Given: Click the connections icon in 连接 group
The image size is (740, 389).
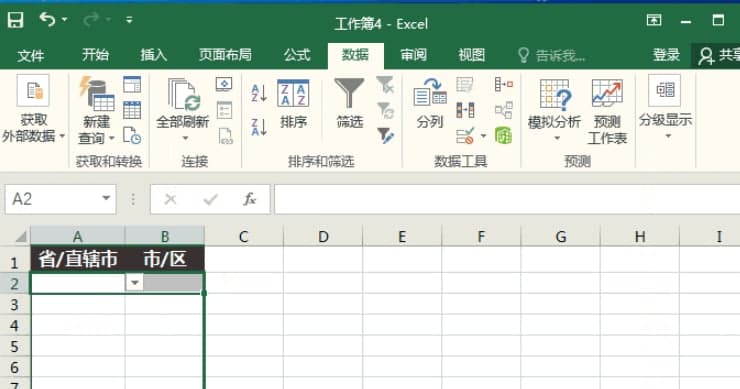Looking at the screenshot, I should pos(224,85).
